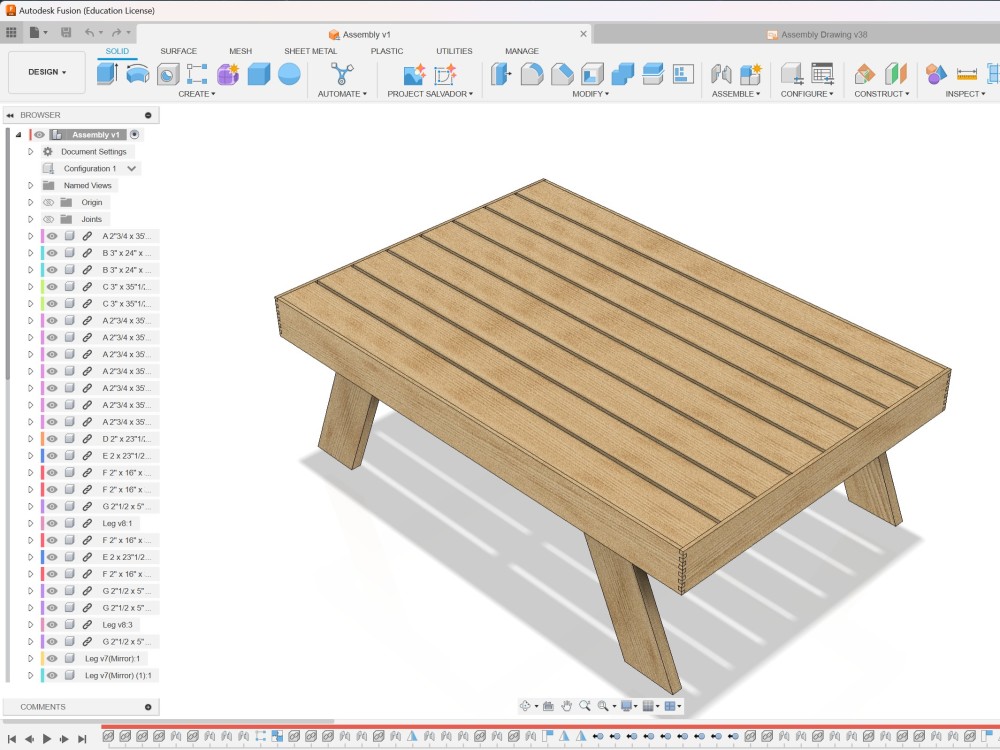Jump to timeline end

click(82, 739)
